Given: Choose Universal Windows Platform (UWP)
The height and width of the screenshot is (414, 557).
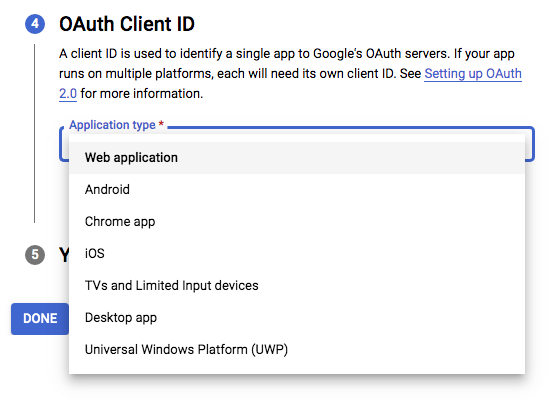Looking at the screenshot, I should pyautogui.click(x=297, y=350).
